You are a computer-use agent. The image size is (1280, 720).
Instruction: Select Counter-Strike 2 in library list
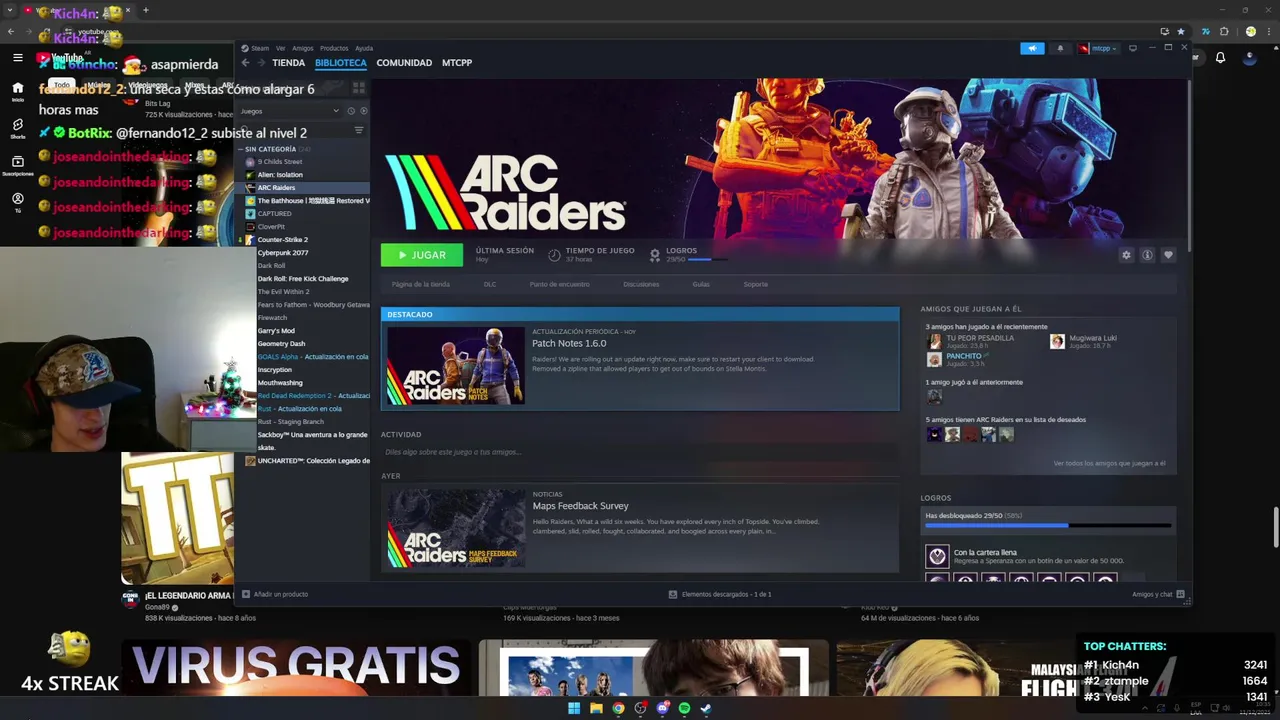(282, 240)
